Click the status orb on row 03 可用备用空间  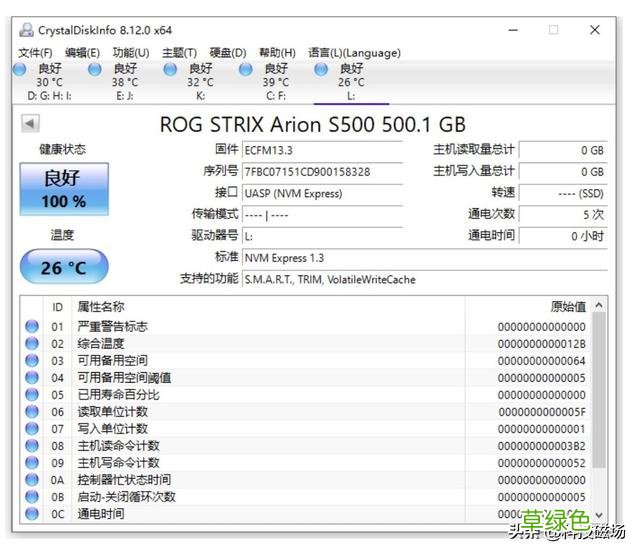click(32, 361)
